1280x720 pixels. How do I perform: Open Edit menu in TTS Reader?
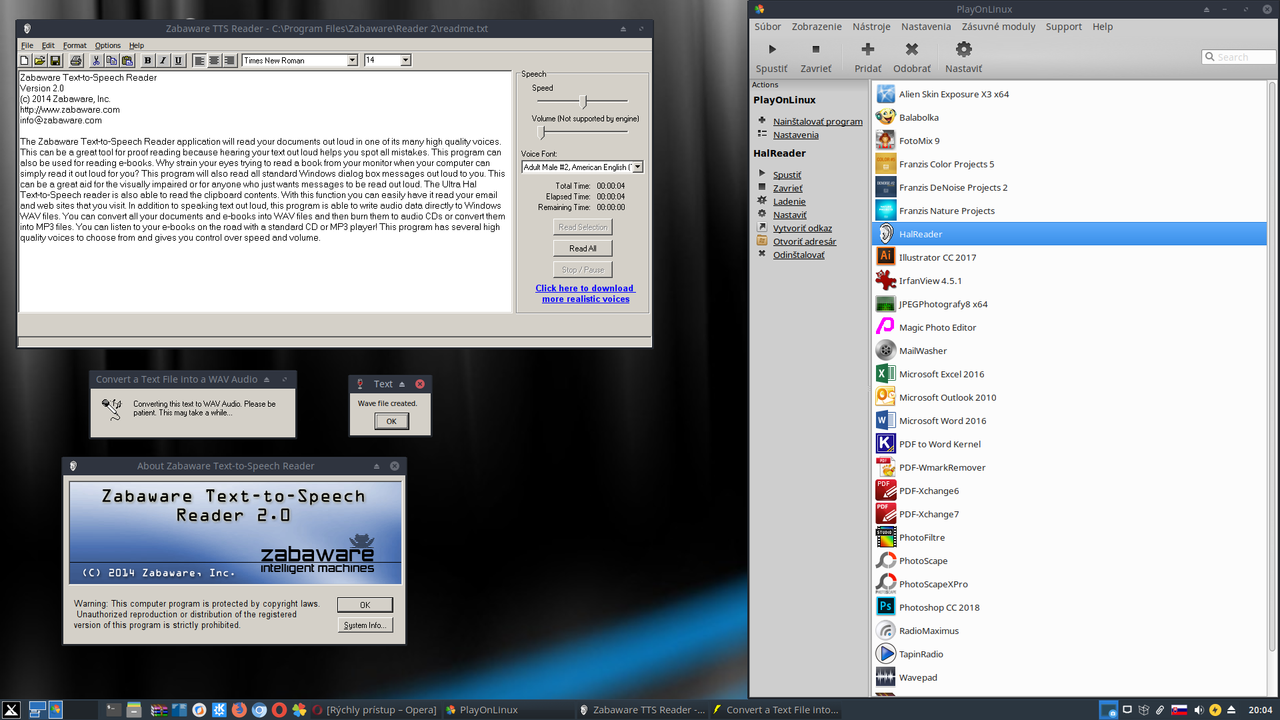coord(48,45)
